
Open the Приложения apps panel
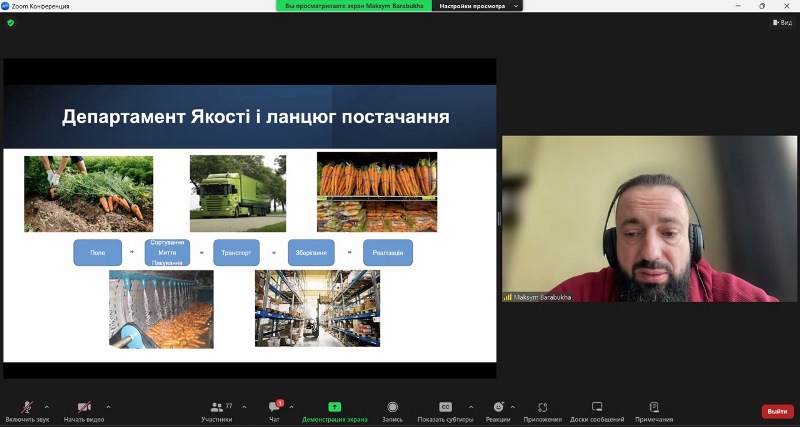tap(542, 408)
